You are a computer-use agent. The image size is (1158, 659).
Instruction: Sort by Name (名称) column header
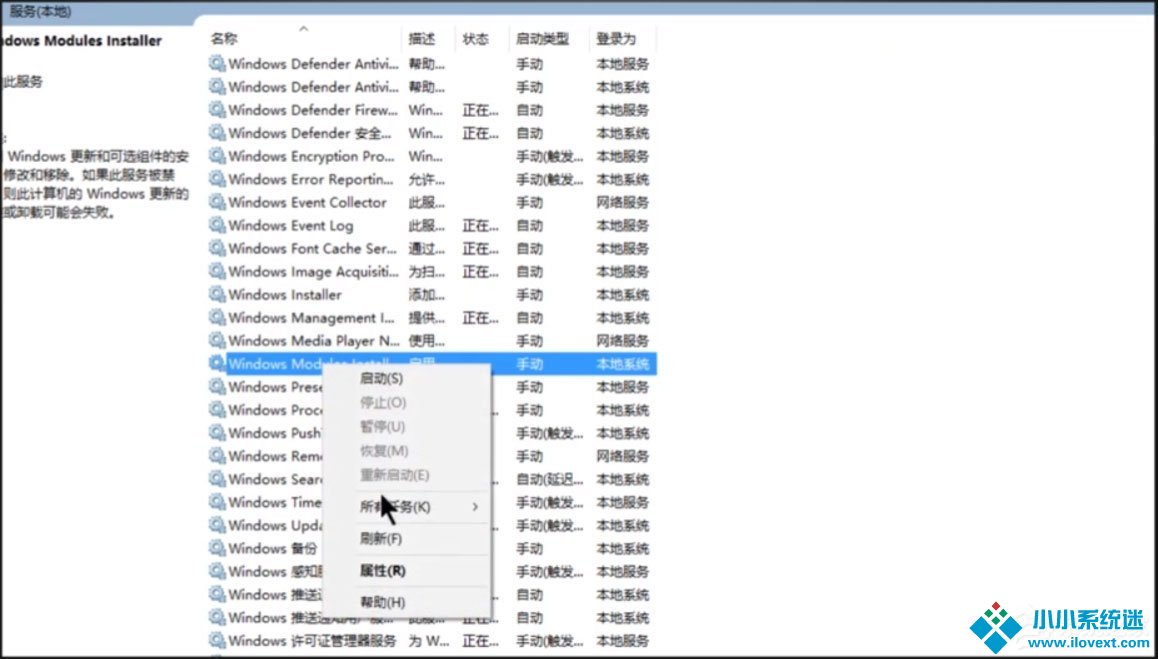[224, 38]
